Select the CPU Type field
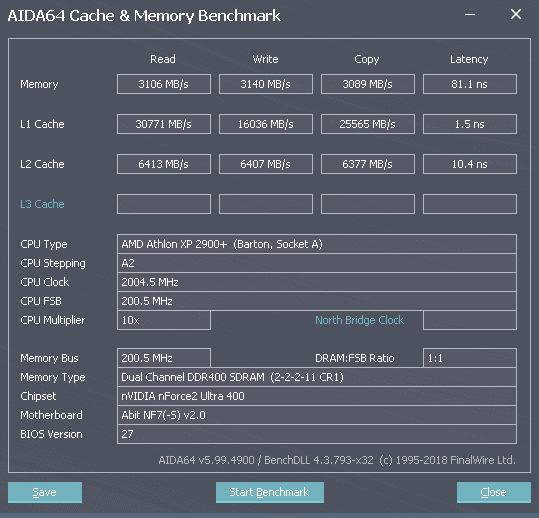This screenshot has height=518, width=539. tap(317, 244)
